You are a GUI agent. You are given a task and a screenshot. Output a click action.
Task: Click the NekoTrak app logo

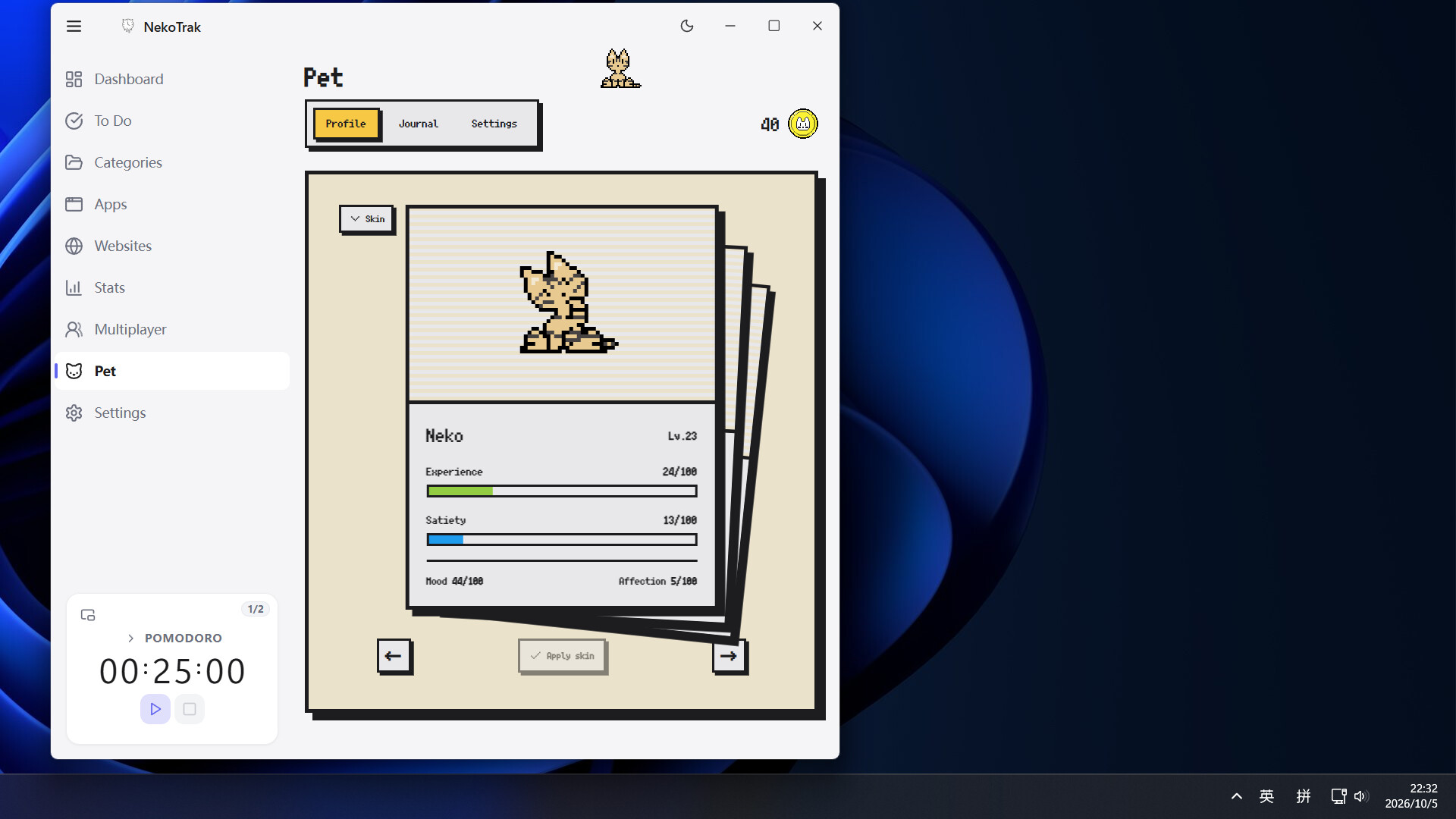[x=128, y=27]
